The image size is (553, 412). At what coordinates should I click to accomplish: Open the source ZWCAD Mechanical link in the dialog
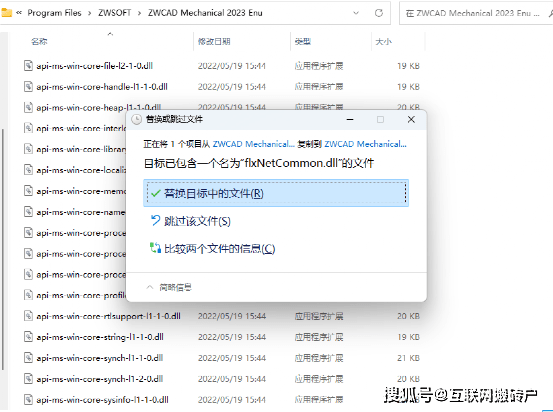[x=254, y=144]
